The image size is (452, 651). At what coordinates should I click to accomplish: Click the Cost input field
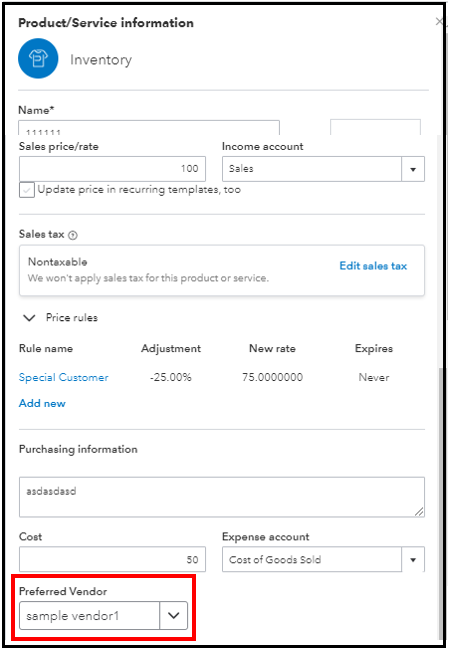click(x=112, y=559)
